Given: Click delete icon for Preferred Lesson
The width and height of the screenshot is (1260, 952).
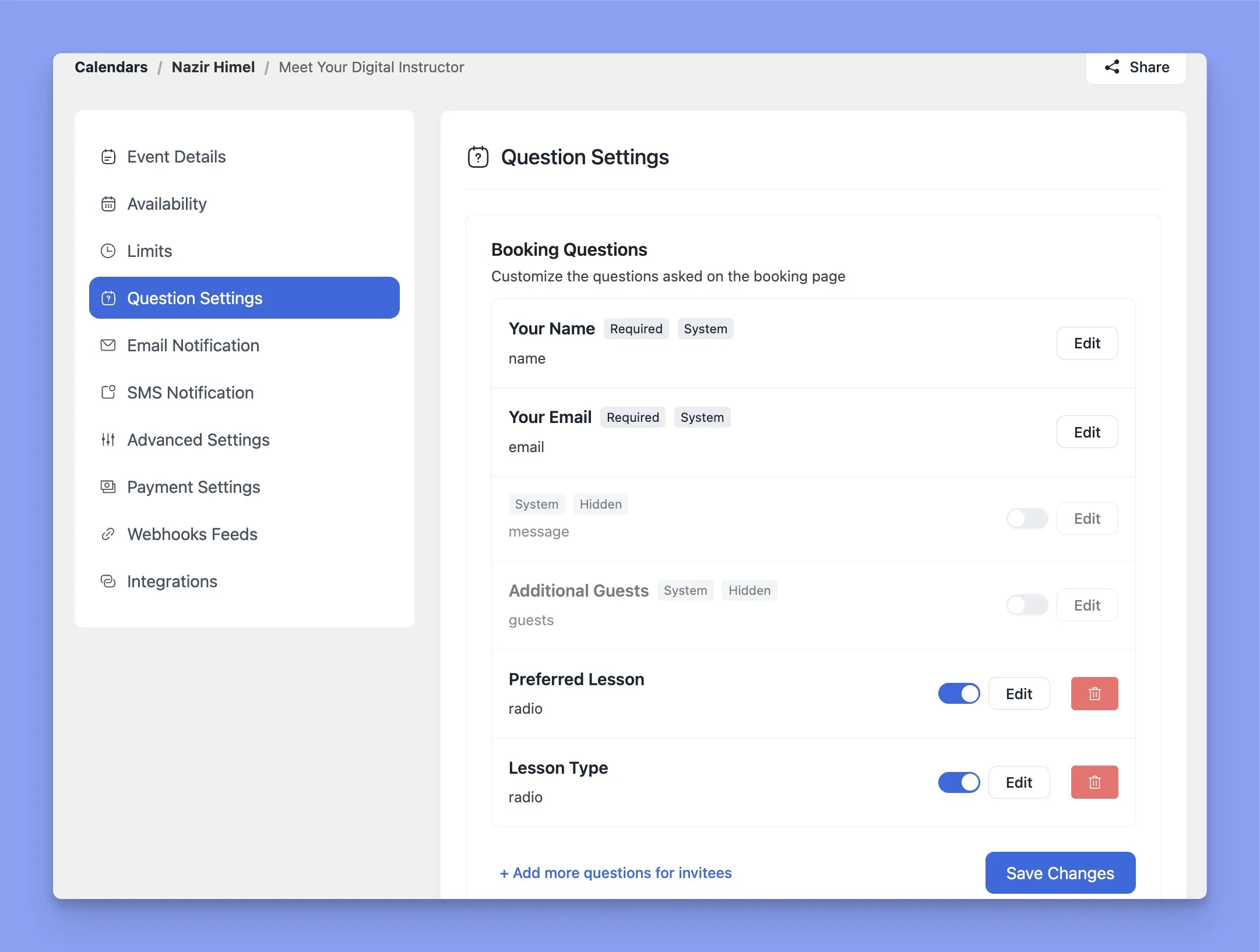Looking at the screenshot, I should point(1094,693).
